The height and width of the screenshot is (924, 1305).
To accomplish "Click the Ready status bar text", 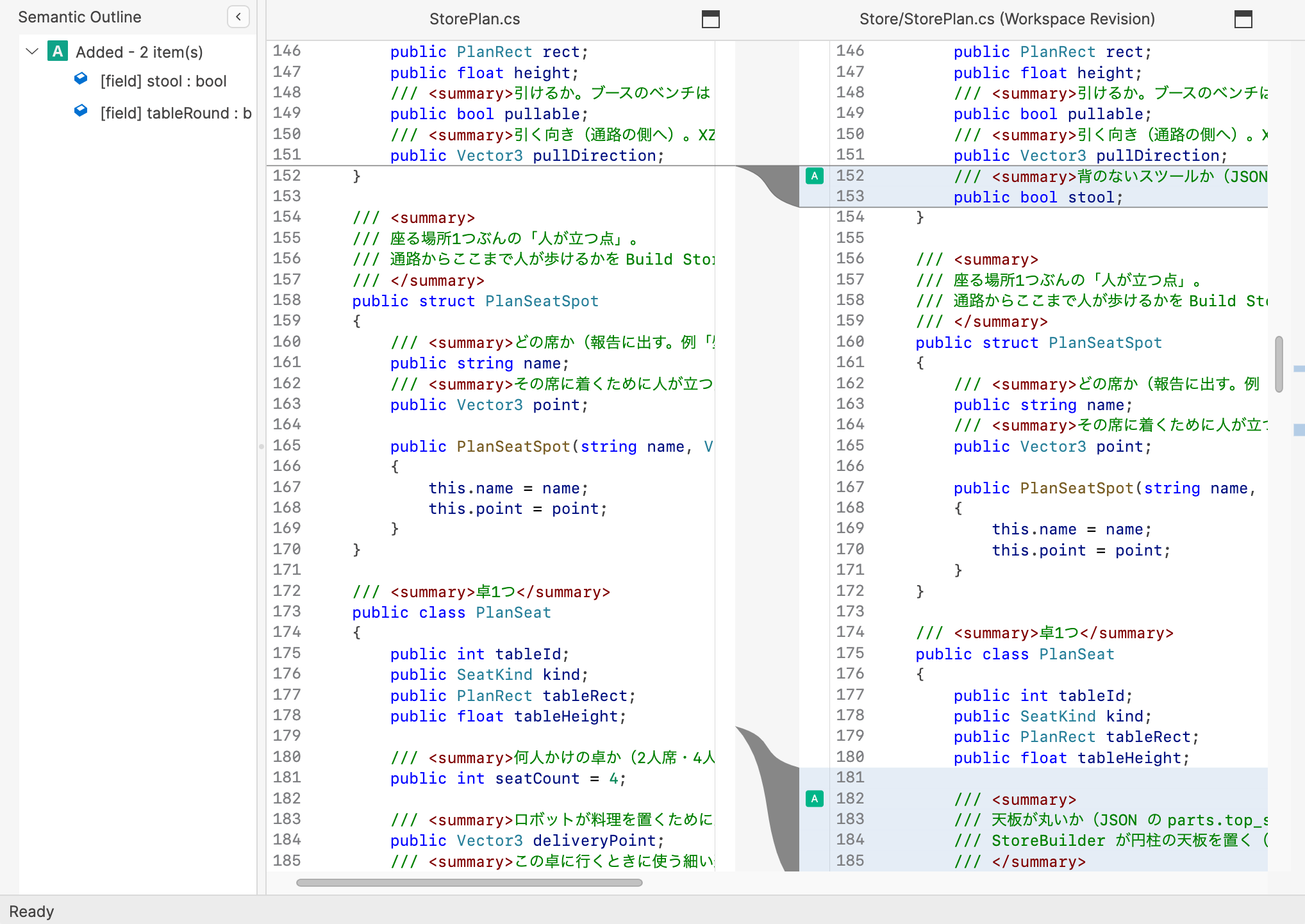I will tap(31, 911).
